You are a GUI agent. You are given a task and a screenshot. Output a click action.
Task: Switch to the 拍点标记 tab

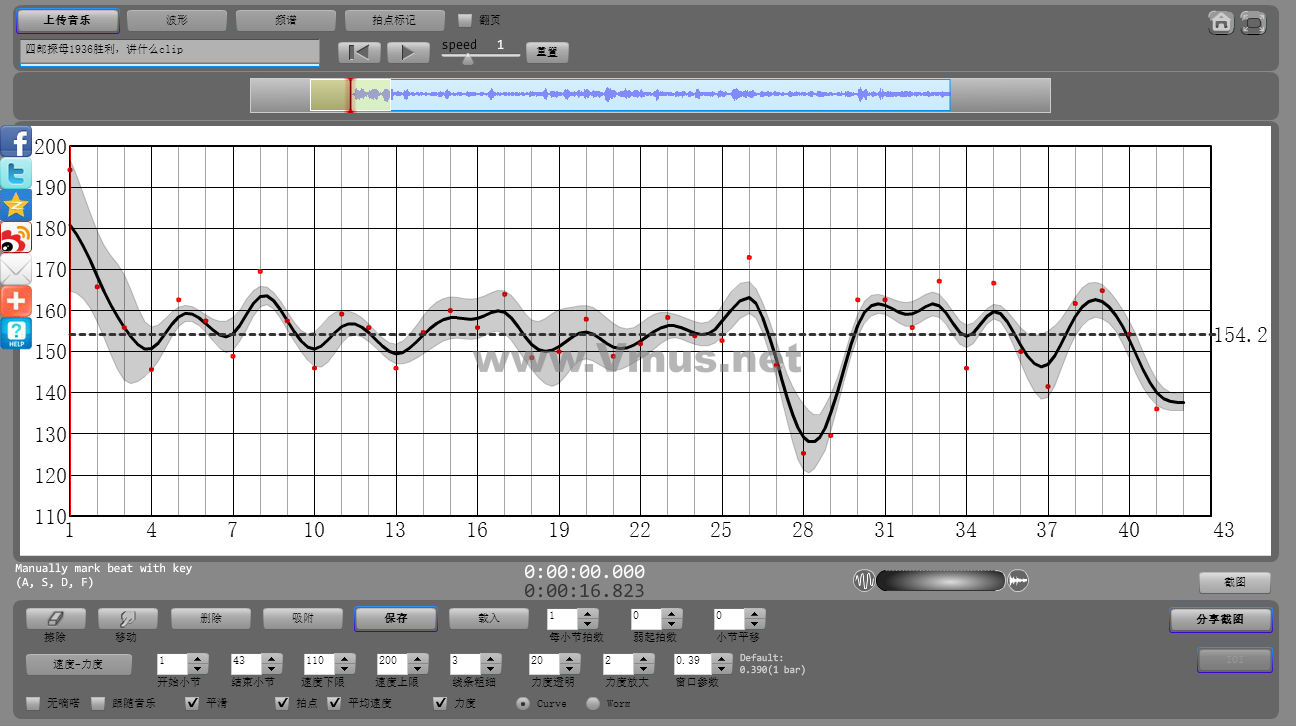coord(395,20)
